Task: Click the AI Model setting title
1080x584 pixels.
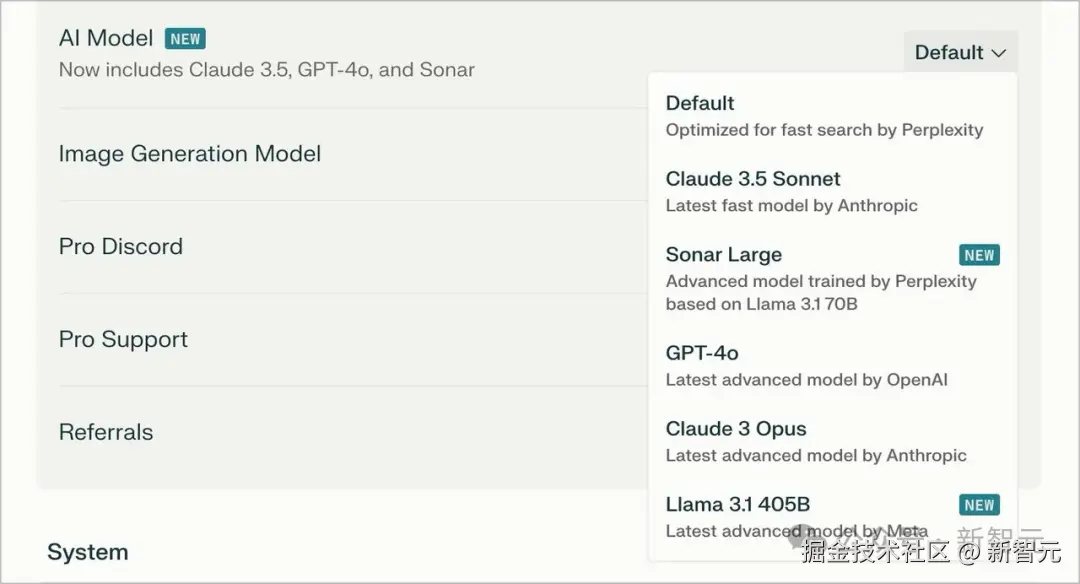Action: [x=106, y=39]
